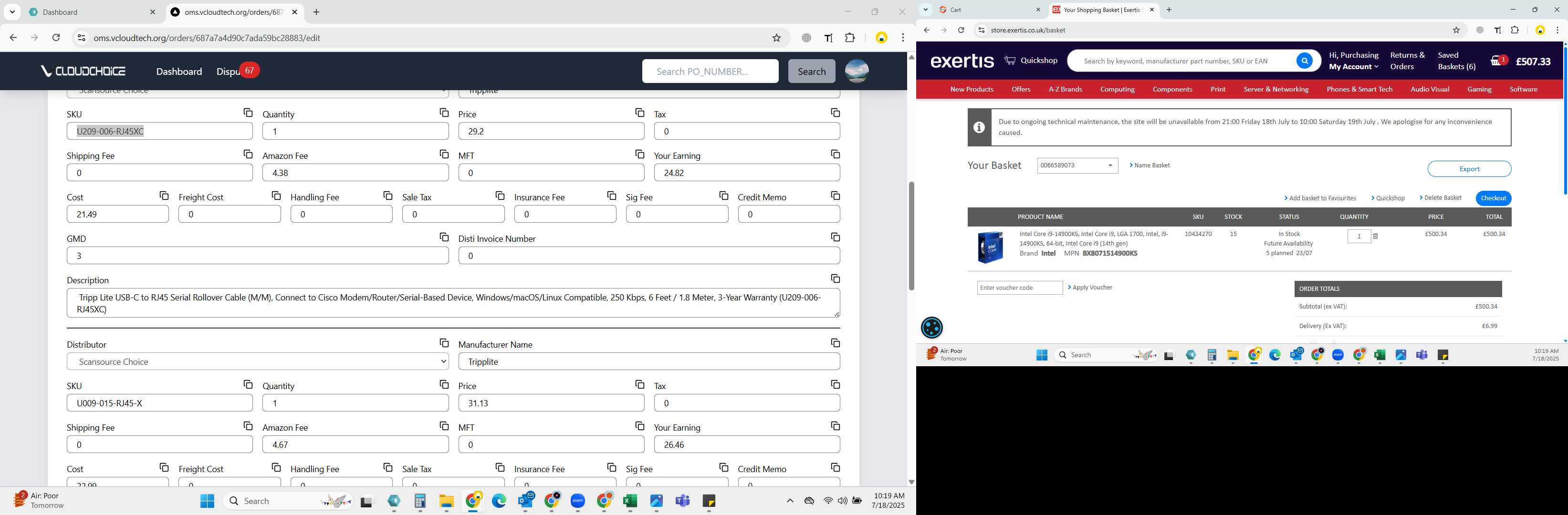Open A-Z Brands menu
Viewport: 1568px width, 515px height.
pyautogui.click(x=1065, y=89)
